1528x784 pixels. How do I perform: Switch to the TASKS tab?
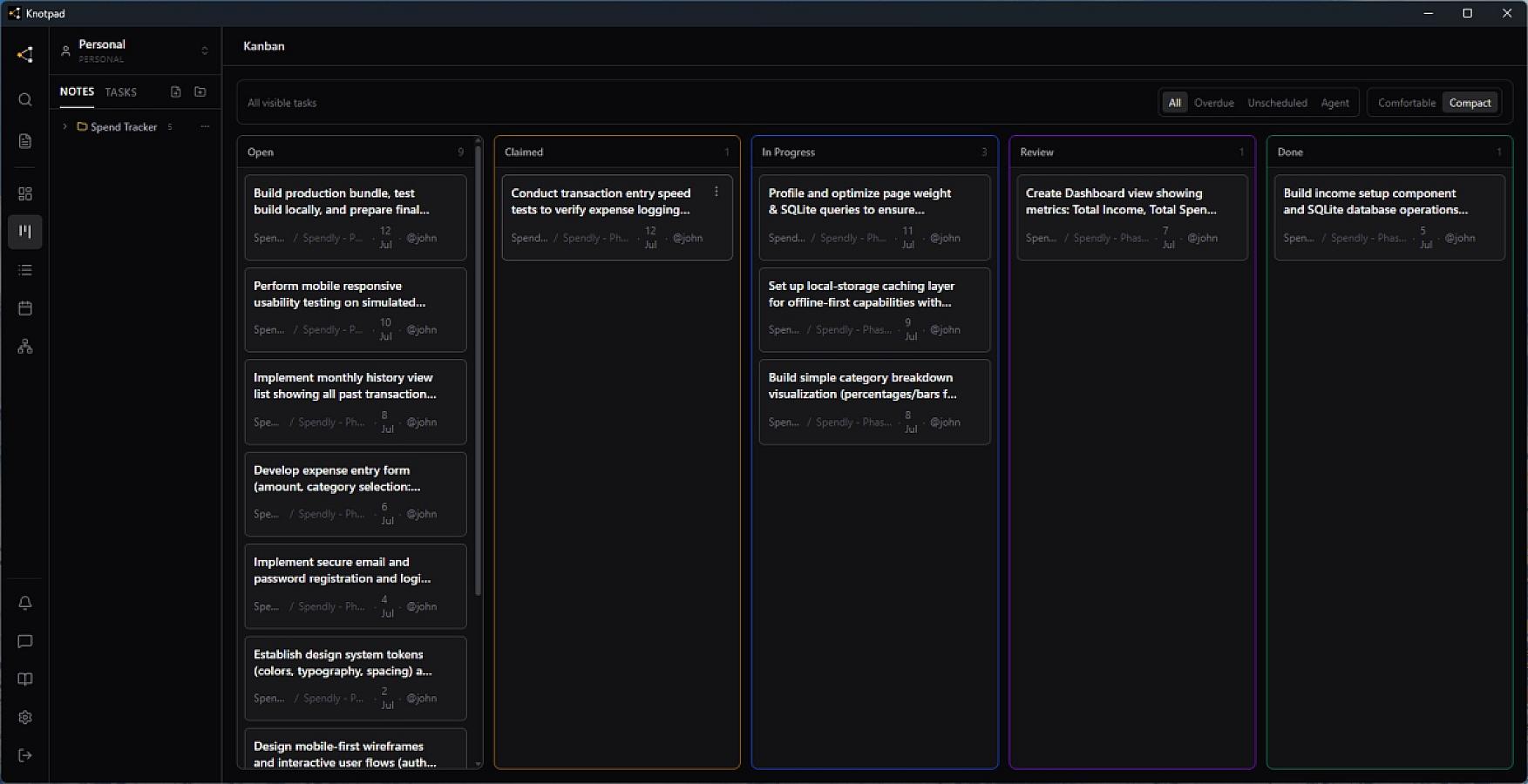121,92
